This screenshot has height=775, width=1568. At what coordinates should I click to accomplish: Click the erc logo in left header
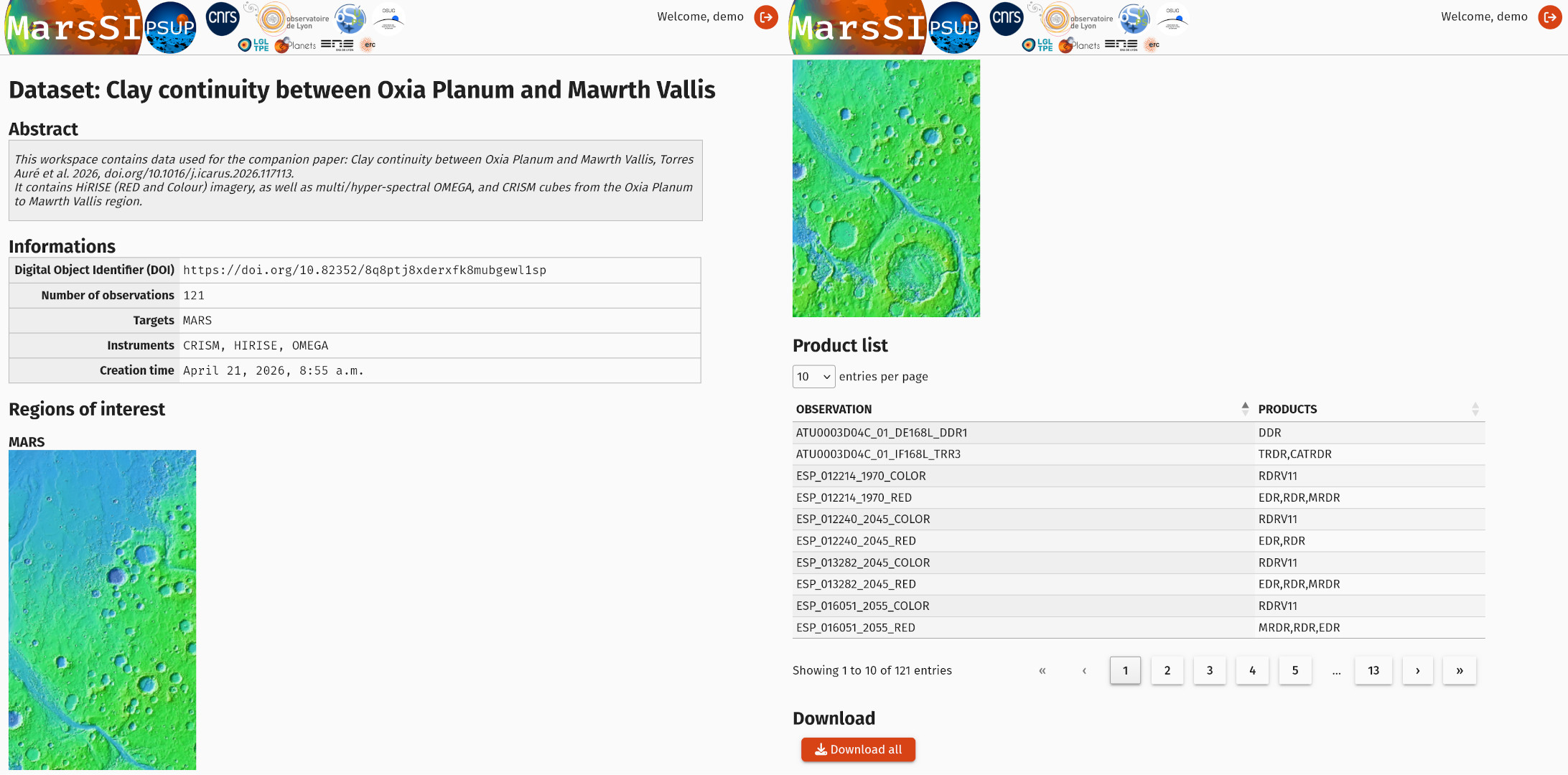pos(368,44)
